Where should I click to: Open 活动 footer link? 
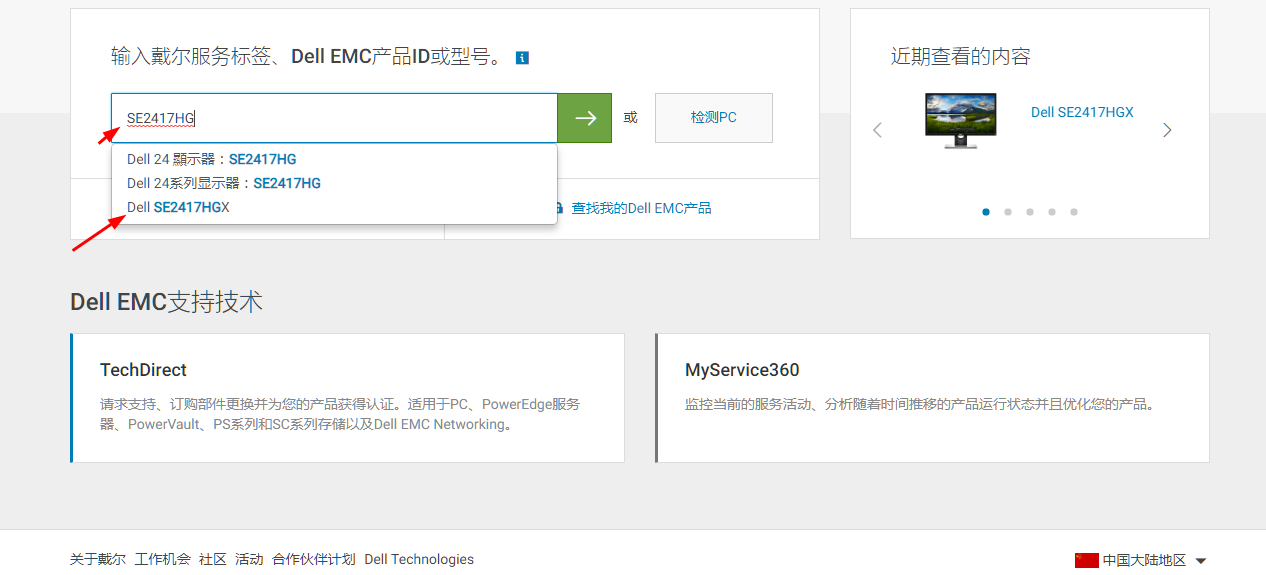pyautogui.click(x=249, y=560)
